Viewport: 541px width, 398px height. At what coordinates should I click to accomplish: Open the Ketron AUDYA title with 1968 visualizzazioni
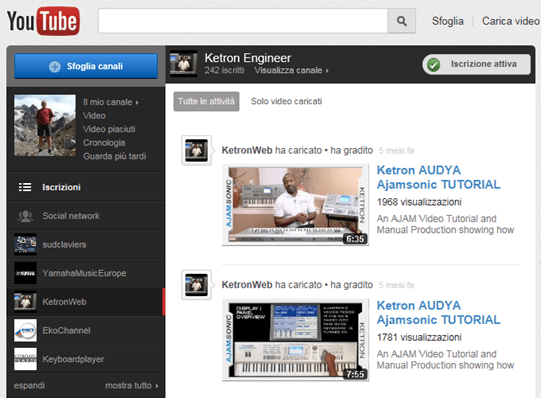coord(439,177)
